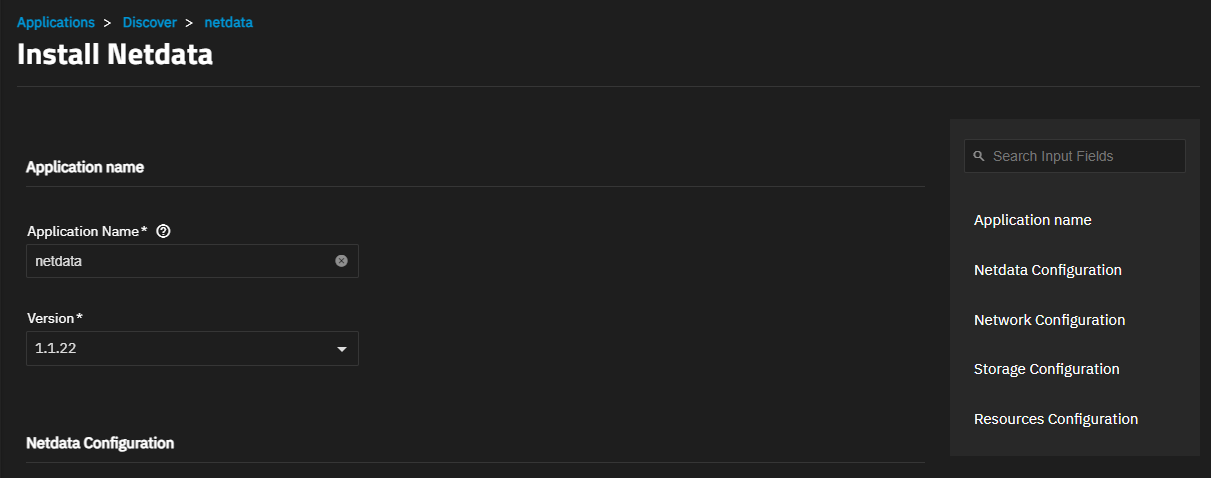Expand the Version dropdown arrow
1211x478 pixels.
tap(341, 349)
